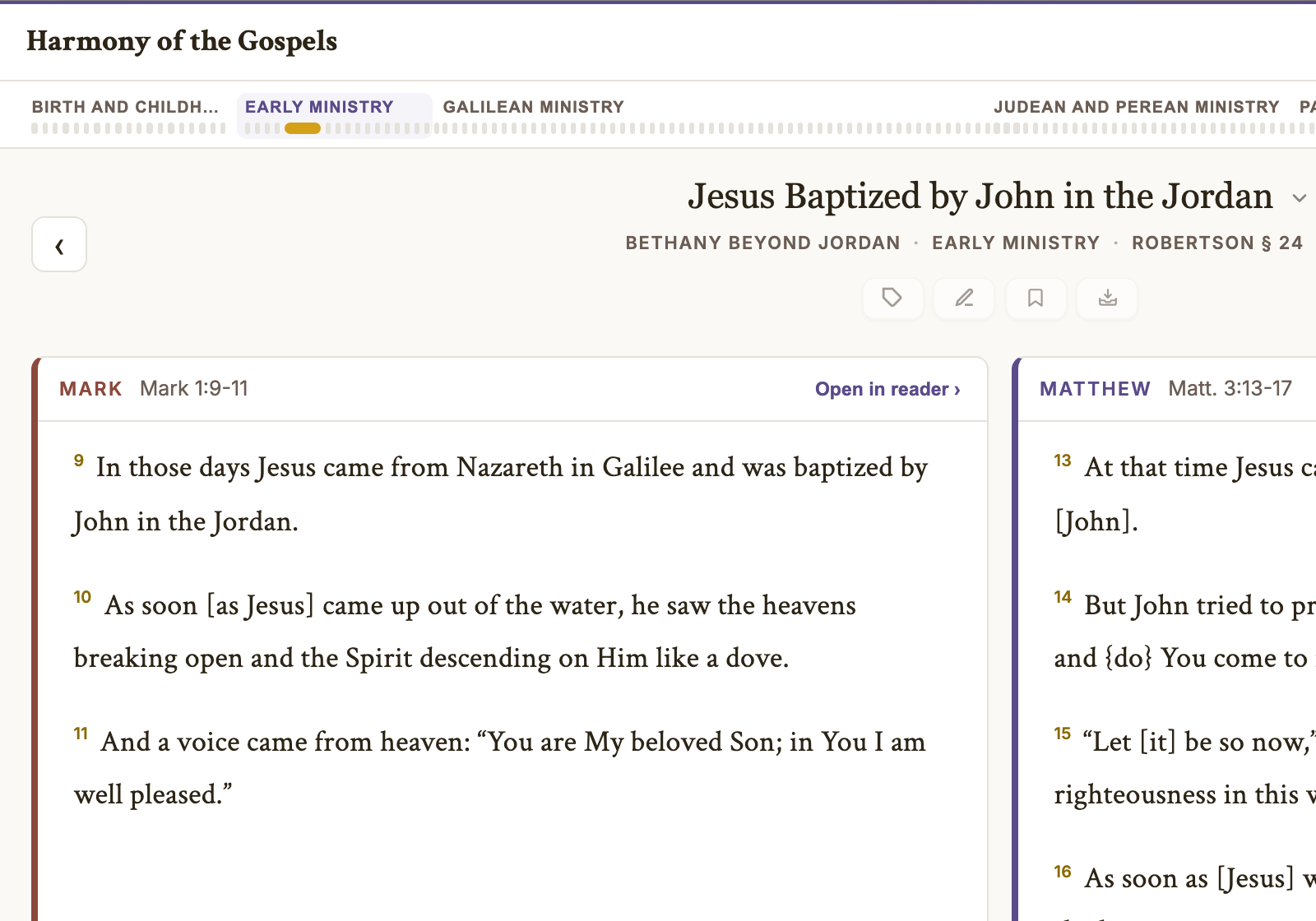The image size is (1316, 921).
Task: Click Matt. 3:13-17 reference text
Action: [1230, 388]
